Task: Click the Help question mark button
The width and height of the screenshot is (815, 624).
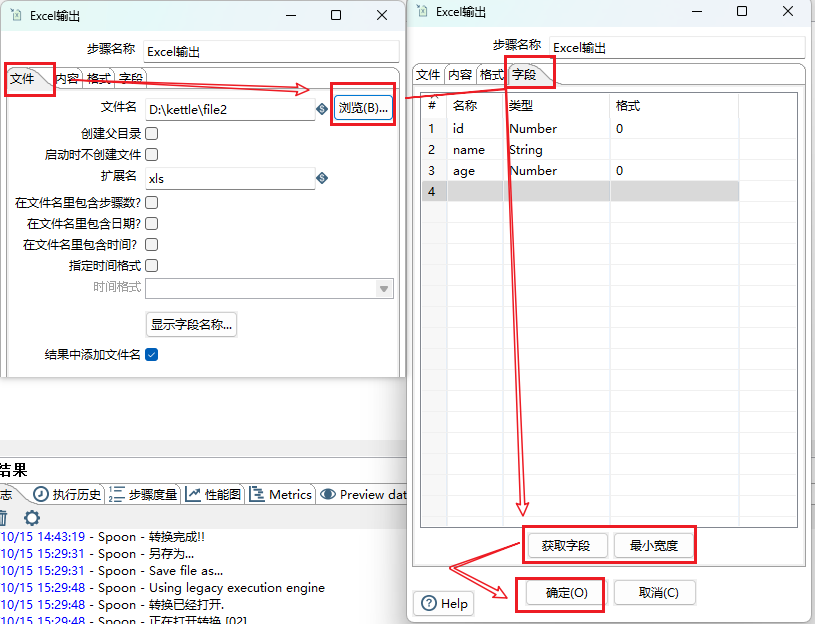Action: (x=443, y=603)
